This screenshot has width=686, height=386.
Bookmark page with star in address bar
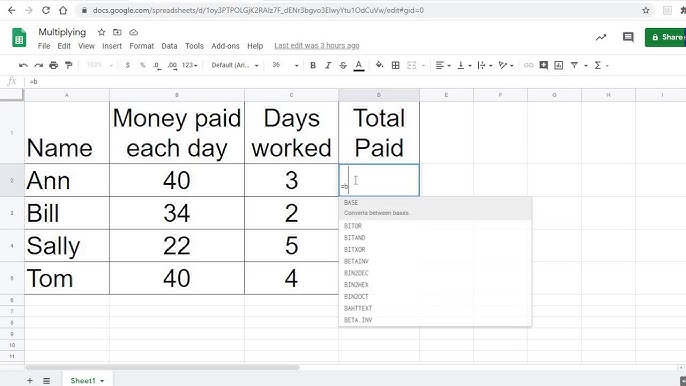pos(646,10)
